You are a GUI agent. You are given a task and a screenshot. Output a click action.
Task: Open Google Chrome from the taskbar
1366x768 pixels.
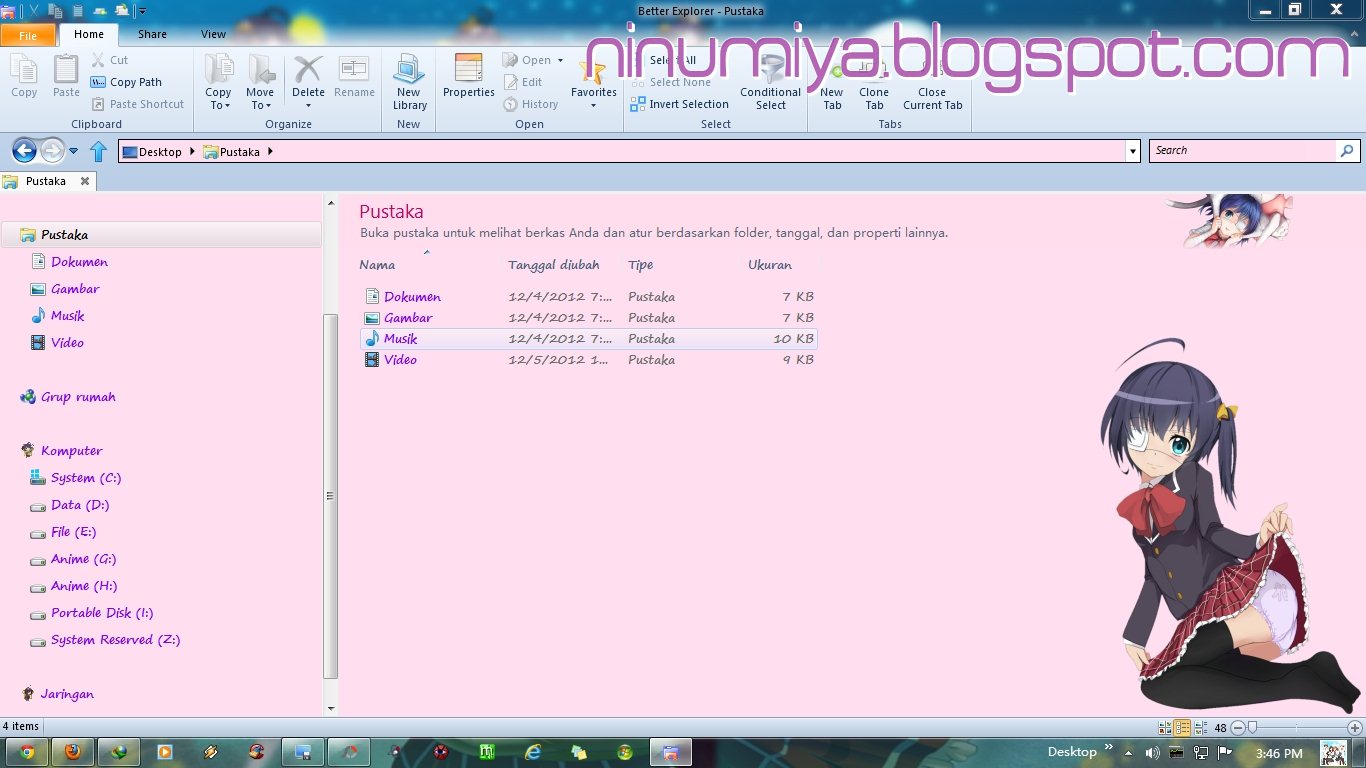click(27, 752)
